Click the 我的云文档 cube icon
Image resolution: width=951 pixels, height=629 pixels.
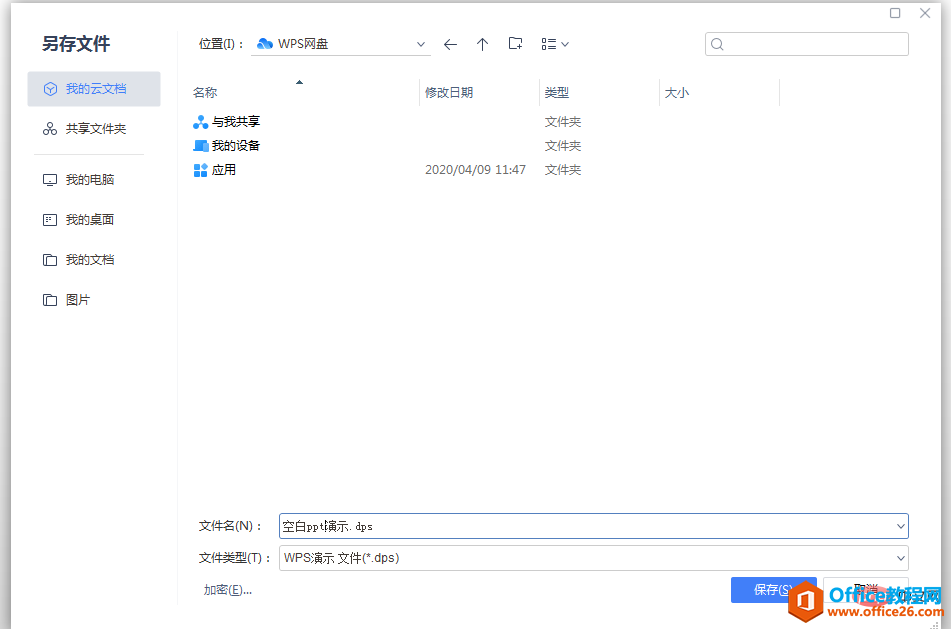click(x=50, y=89)
